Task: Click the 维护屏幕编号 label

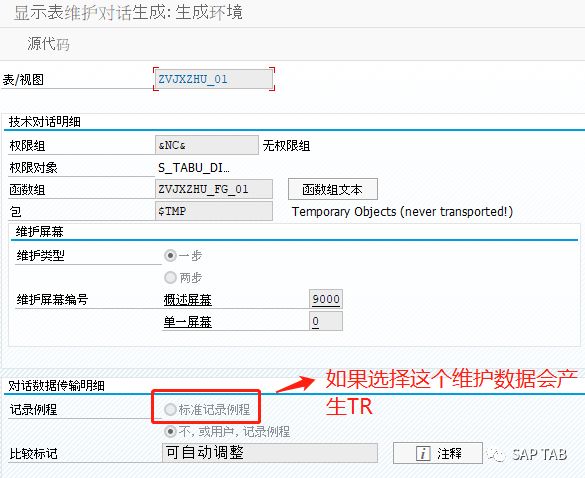Action: pyautogui.click(x=52, y=300)
